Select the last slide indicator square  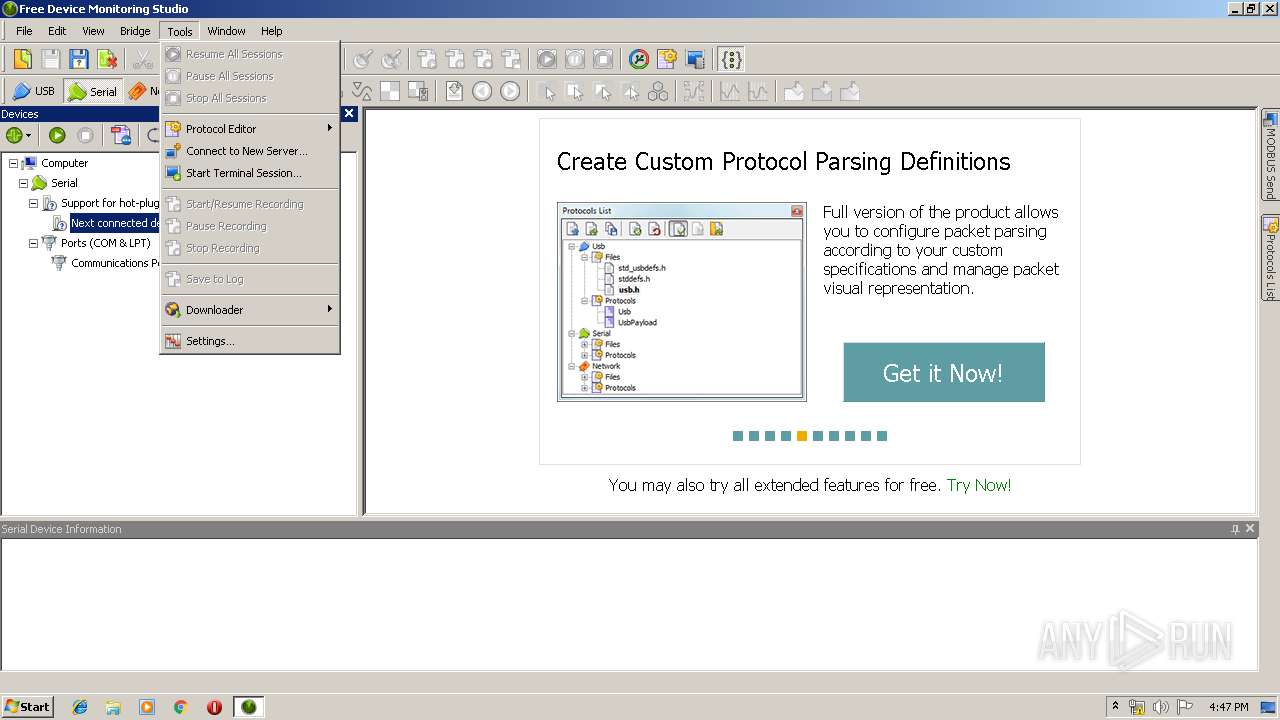pyautogui.click(x=882, y=436)
